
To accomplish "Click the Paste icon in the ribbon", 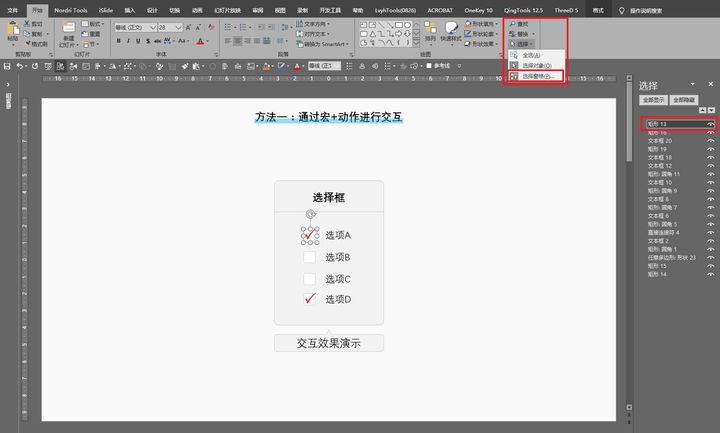I will tap(13, 30).
